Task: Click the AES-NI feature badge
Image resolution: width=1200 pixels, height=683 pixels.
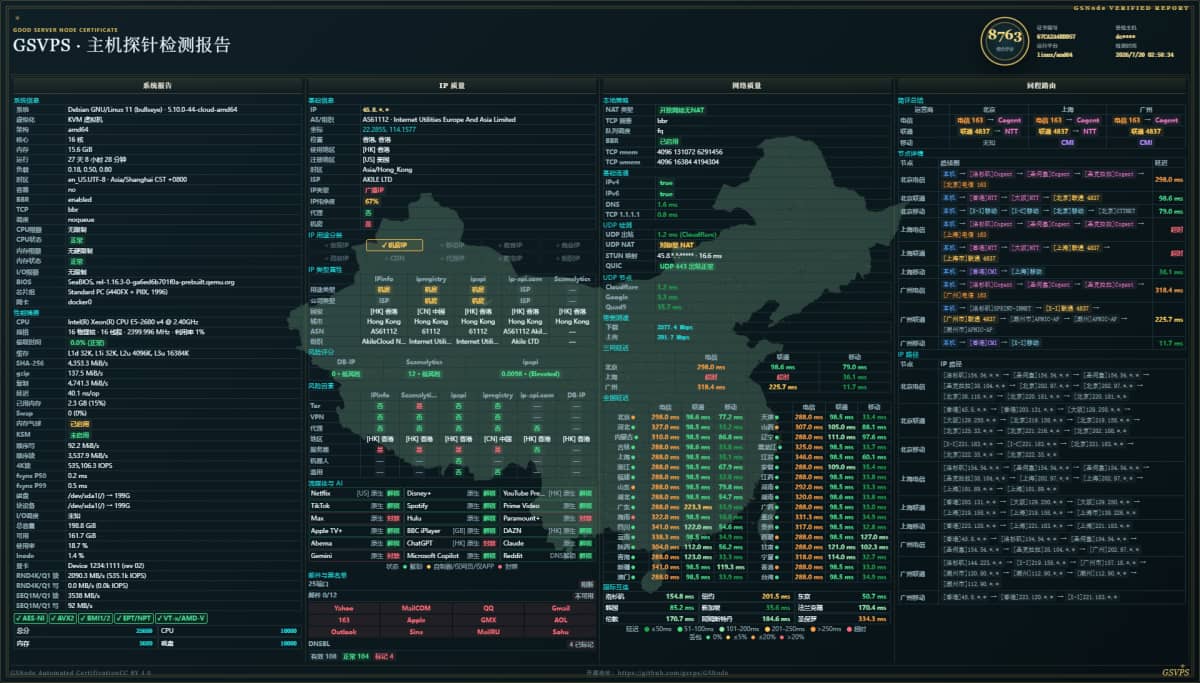Action: [x=32, y=618]
